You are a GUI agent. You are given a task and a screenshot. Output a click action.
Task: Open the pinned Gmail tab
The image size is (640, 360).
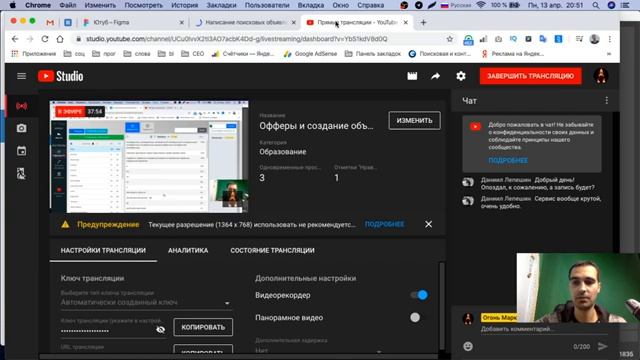coord(50,22)
